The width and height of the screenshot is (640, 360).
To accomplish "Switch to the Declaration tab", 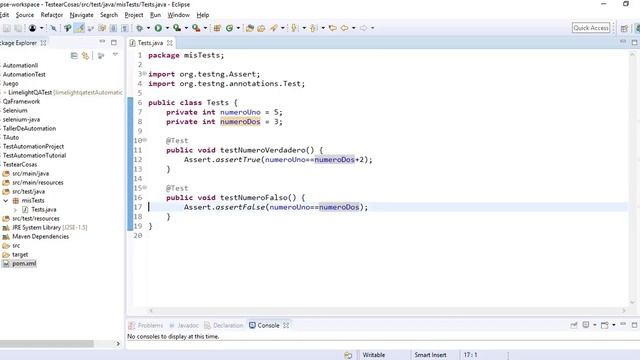I will 224,325.
